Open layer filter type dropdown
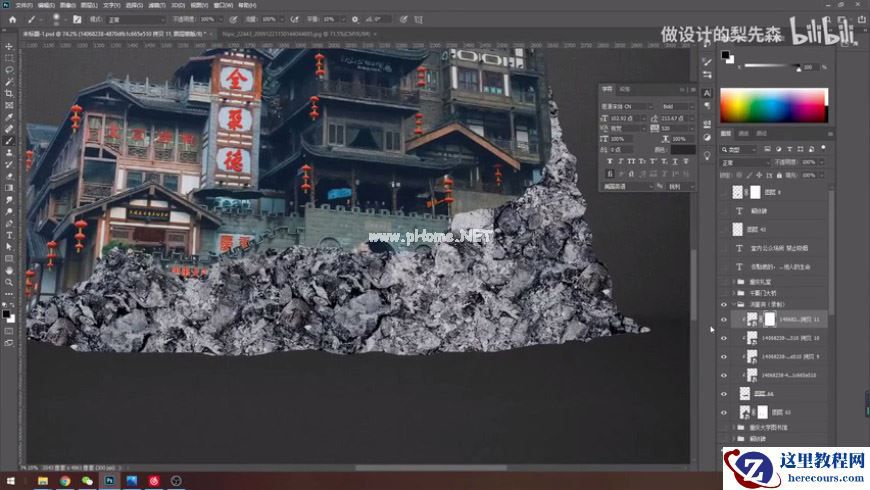The width and height of the screenshot is (870, 490). coord(739,149)
